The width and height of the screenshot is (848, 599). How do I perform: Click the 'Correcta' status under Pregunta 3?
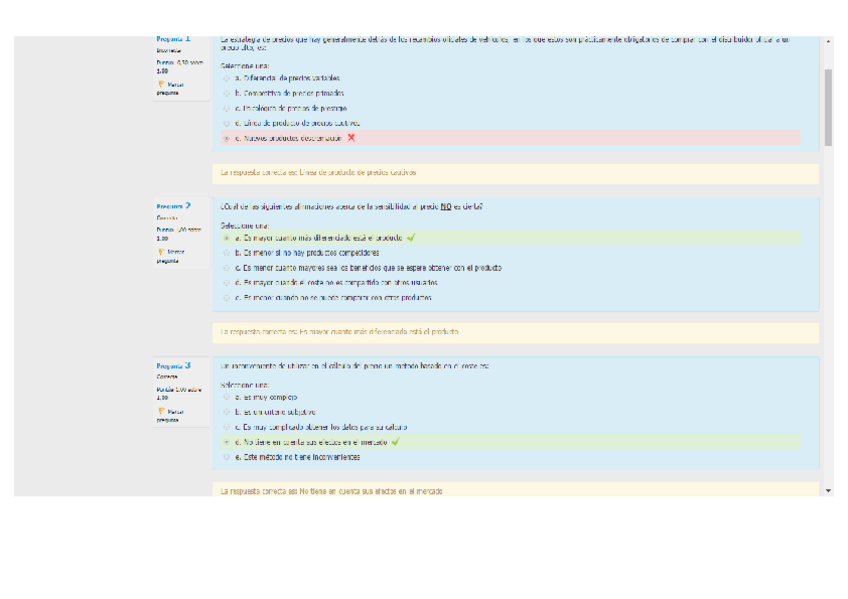click(167, 376)
